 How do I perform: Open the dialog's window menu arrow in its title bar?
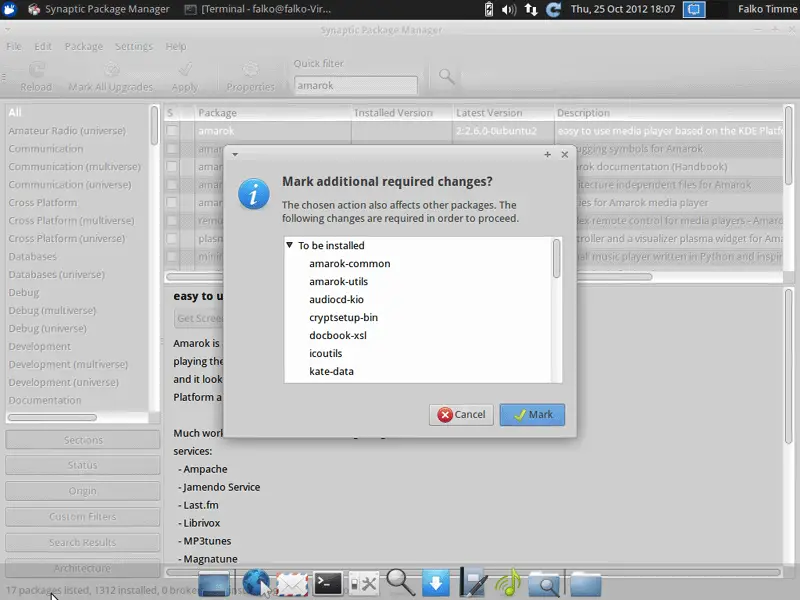pos(235,154)
